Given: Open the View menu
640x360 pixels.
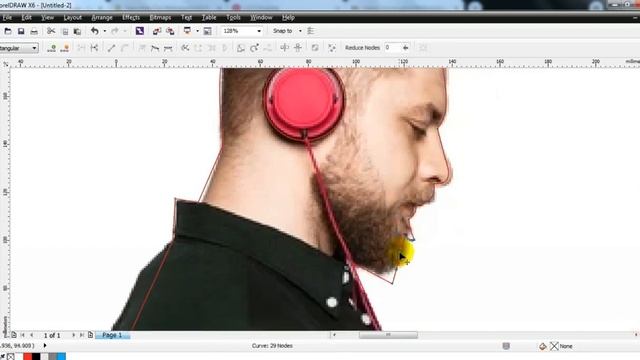Looking at the screenshot, I should (47, 18).
